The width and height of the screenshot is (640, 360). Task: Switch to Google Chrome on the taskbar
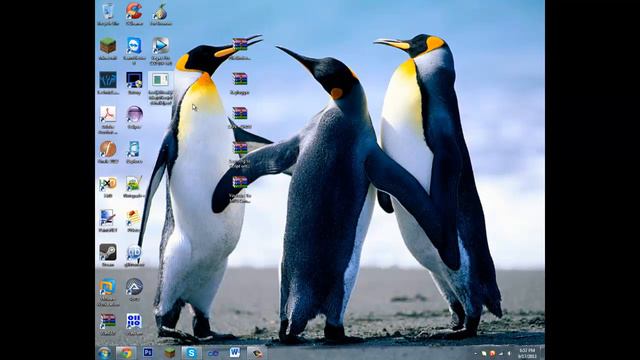click(x=126, y=353)
